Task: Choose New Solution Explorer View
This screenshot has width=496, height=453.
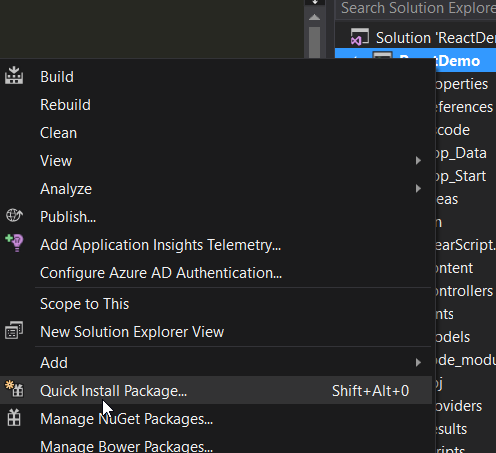Action: coord(216,332)
